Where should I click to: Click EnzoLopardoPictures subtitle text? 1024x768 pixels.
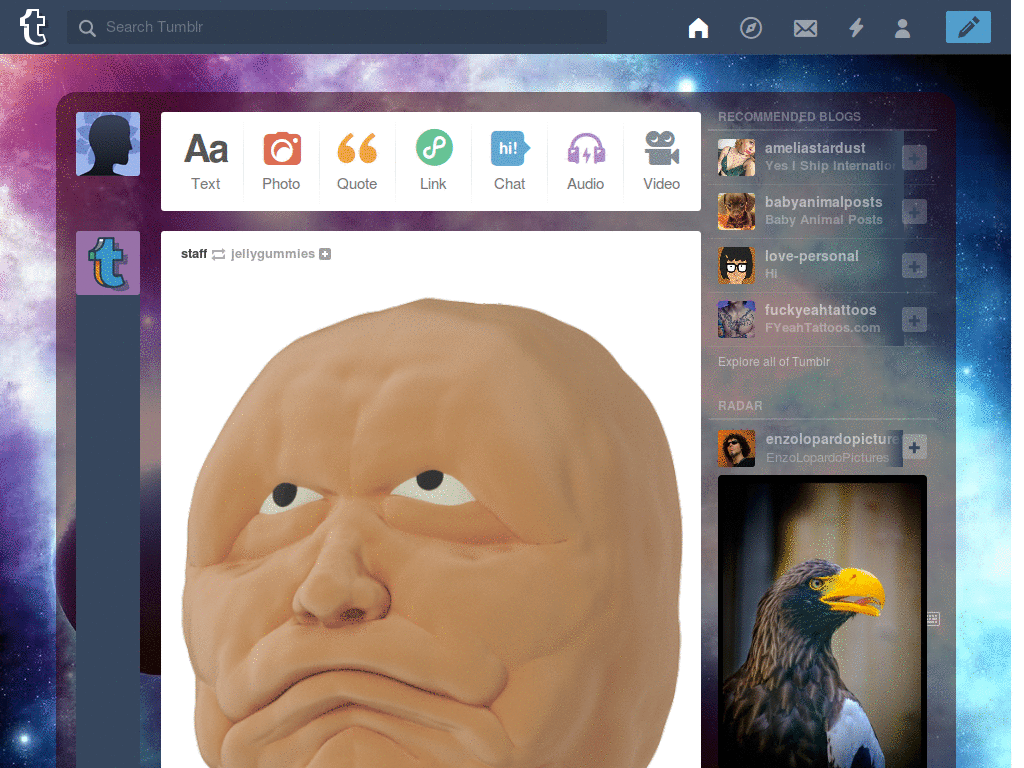coord(827,458)
